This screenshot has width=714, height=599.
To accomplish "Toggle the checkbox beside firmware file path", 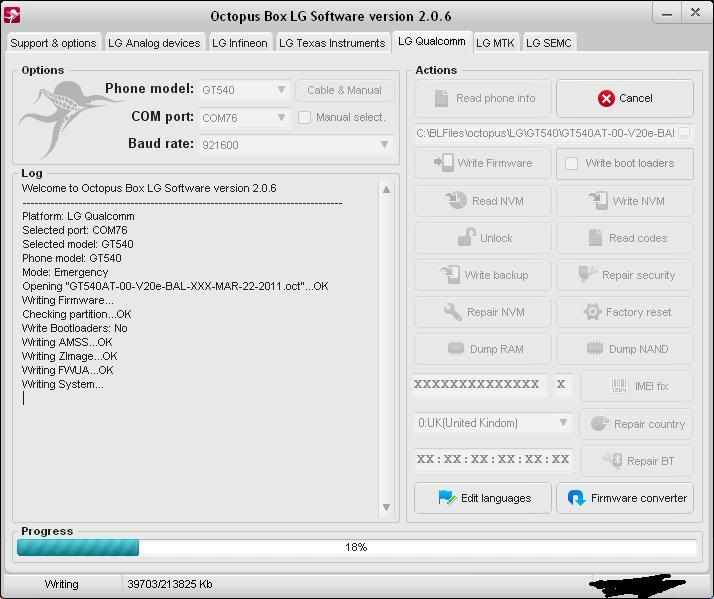I will pyautogui.click(x=684, y=133).
